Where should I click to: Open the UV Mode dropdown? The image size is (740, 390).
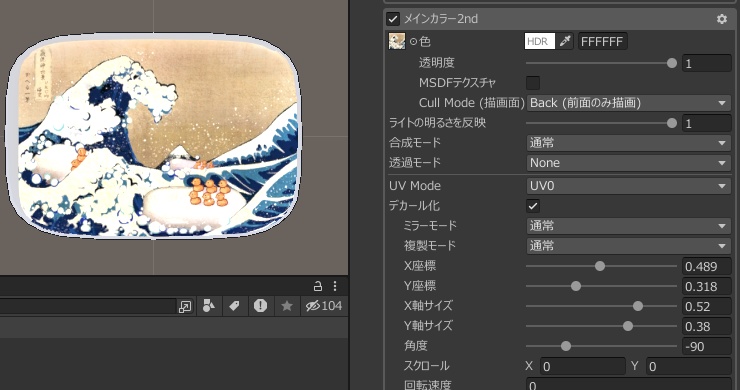click(629, 186)
